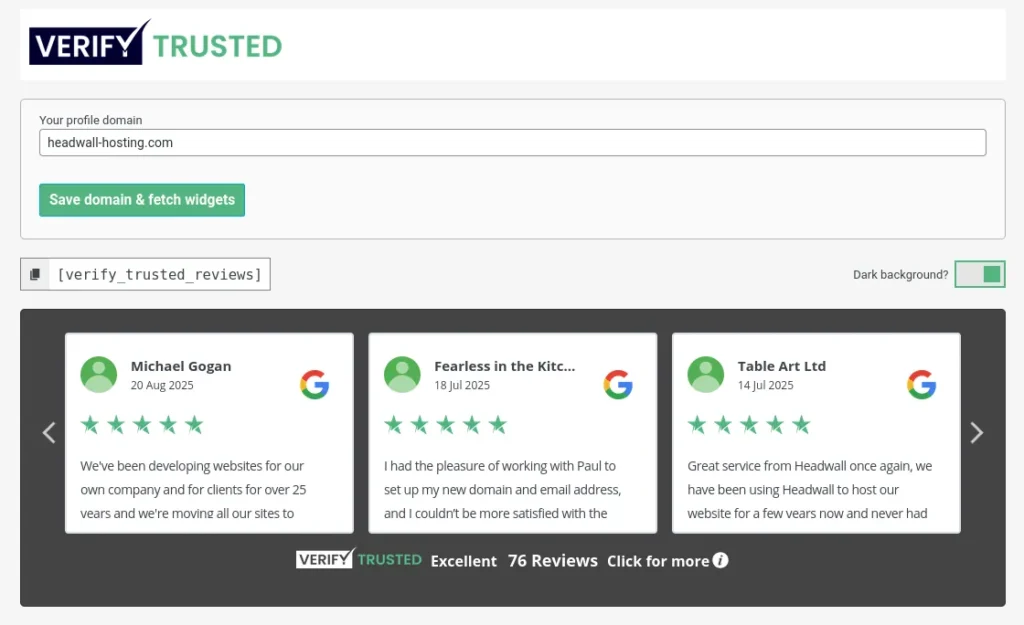Click the Google logo on Table Art Ltd review
This screenshot has height=625, width=1024.
[x=921, y=384]
